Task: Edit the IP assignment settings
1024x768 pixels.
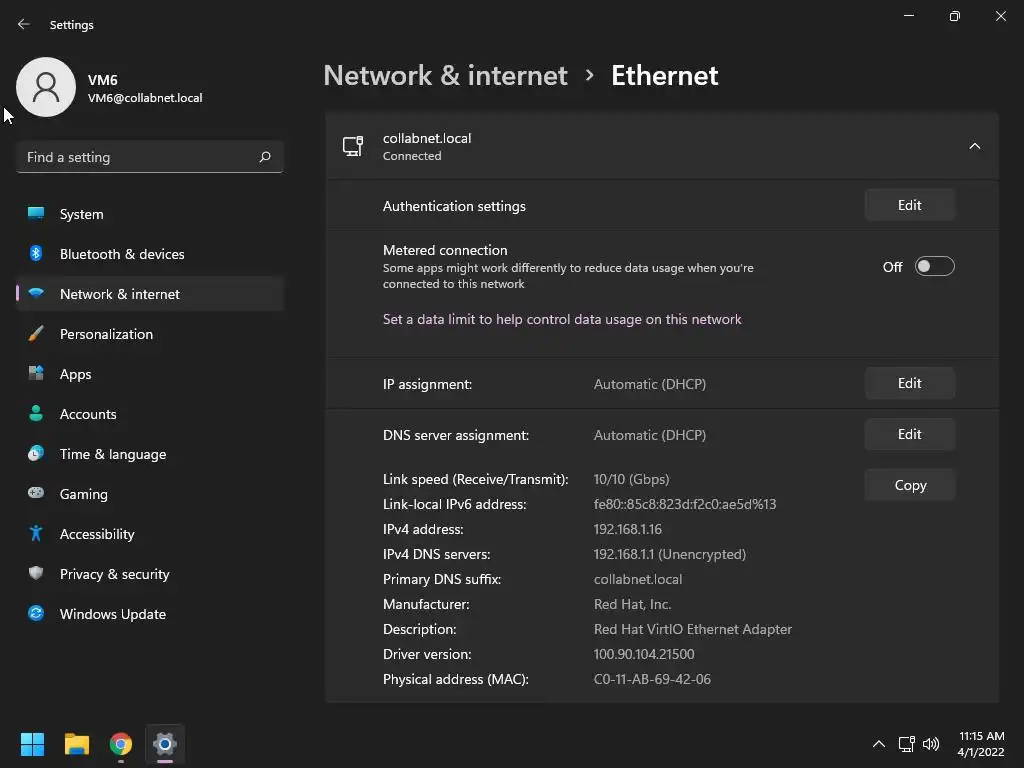Action: click(x=909, y=384)
